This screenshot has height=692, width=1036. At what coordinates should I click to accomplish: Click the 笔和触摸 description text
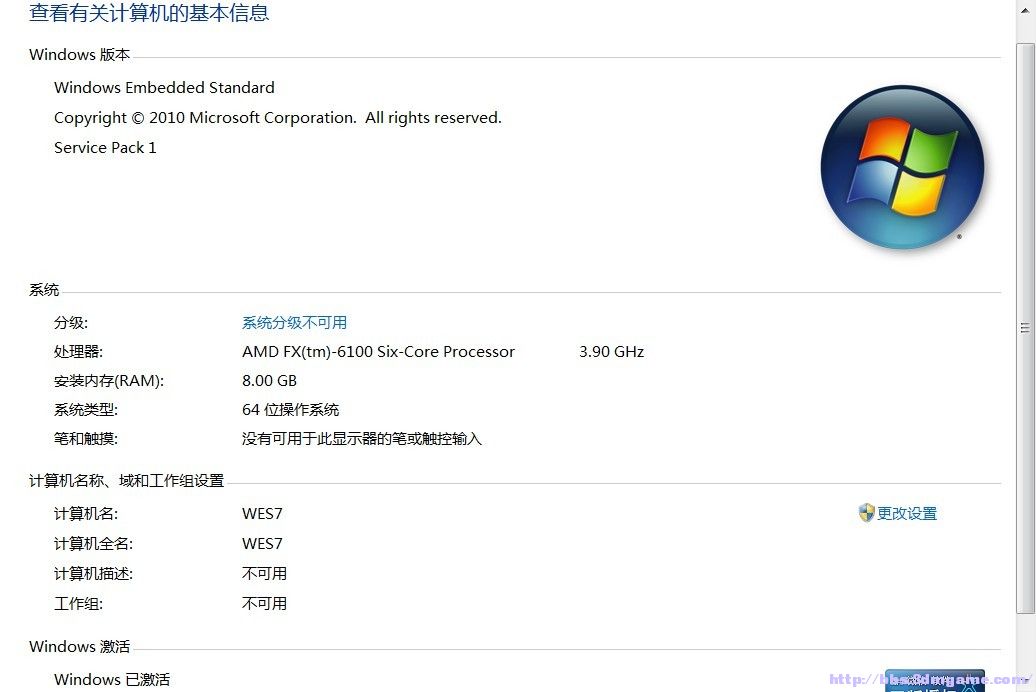[x=361, y=439]
